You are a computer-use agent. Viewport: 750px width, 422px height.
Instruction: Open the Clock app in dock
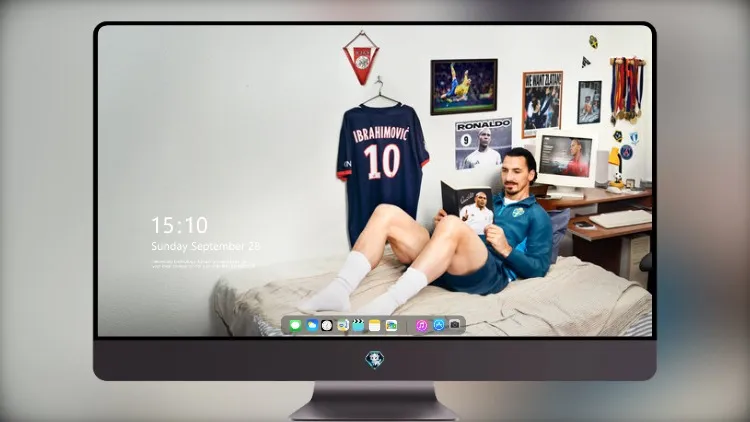pos(327,326)
